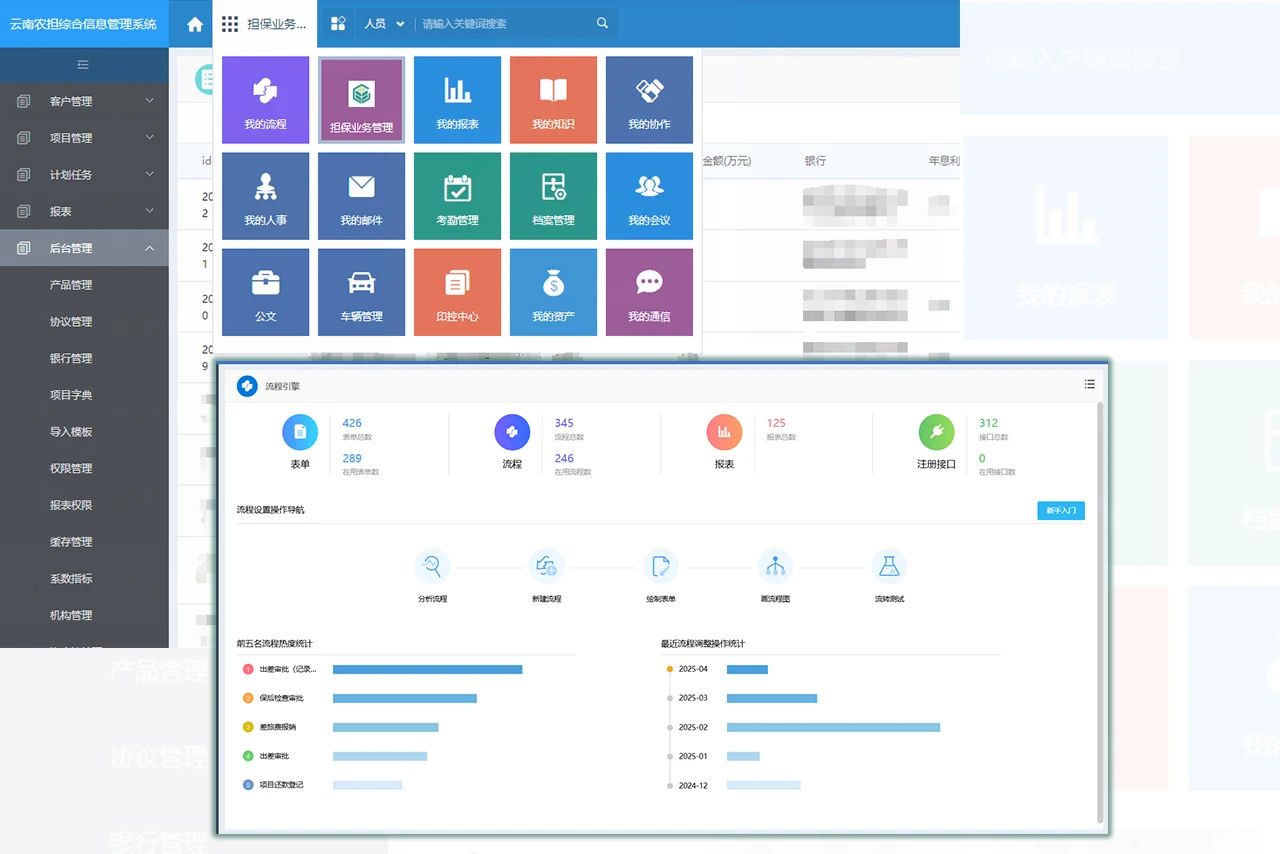The height and width of the screenshot is (854, 1280).
Task: Open the 我的通信 tile
Action: pos(649,291)
